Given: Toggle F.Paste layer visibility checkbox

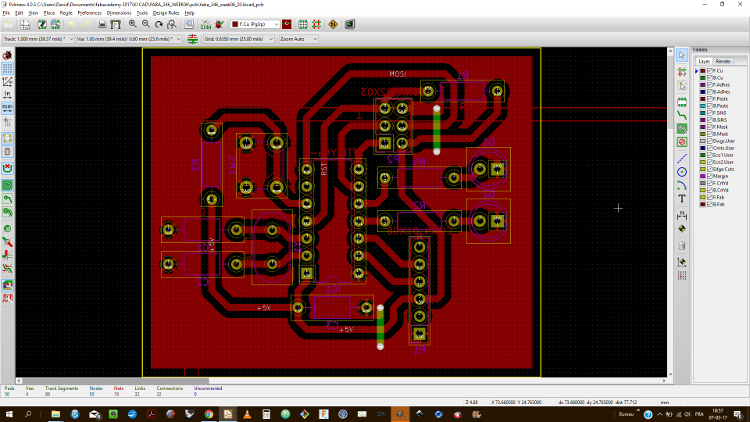Looking at the screenshot, I should (710, 99).
